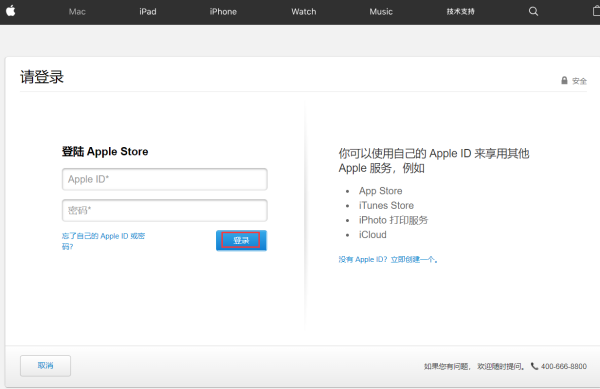Open the search magnifier icon
The image size is (600, 389).
coord(533,11)
